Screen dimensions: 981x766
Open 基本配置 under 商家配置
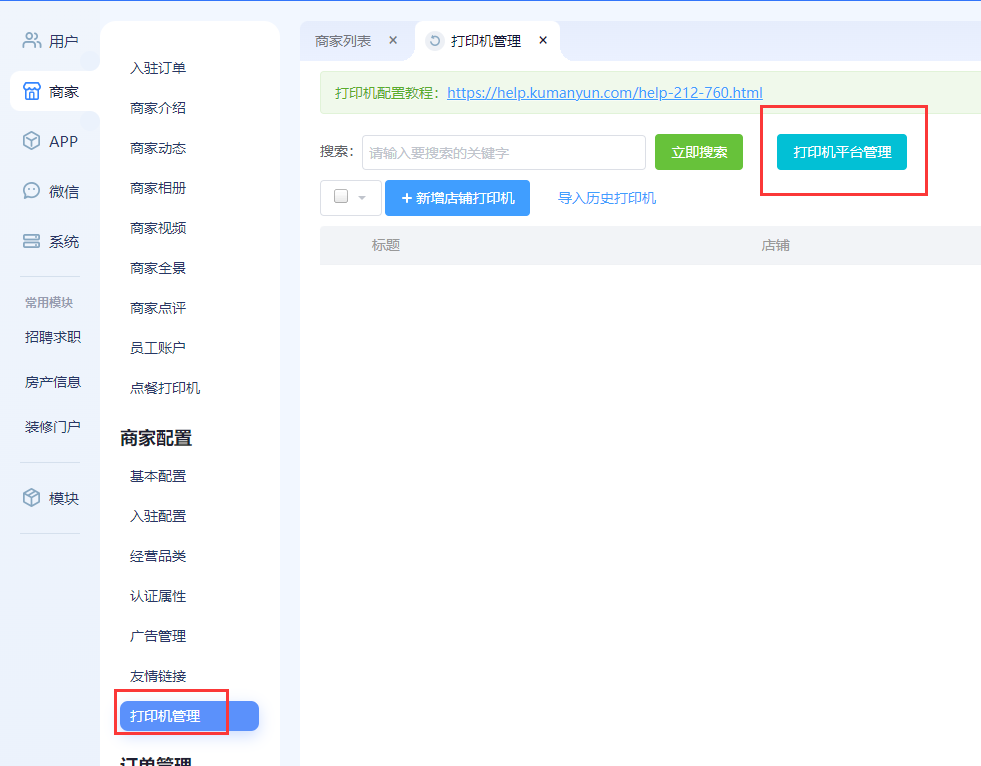point(158,476)
